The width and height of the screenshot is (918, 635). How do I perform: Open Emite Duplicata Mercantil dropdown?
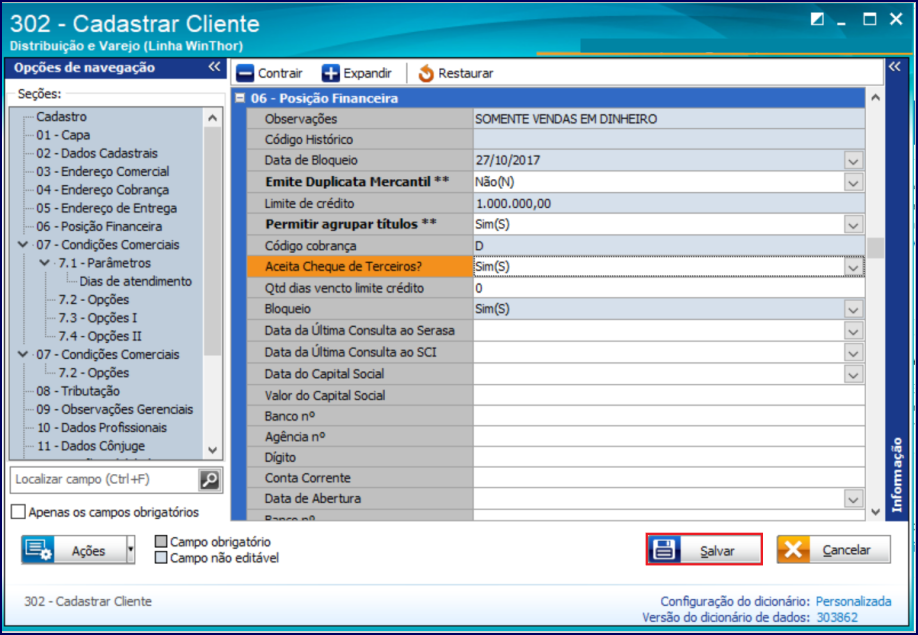[x=853, y=183]
